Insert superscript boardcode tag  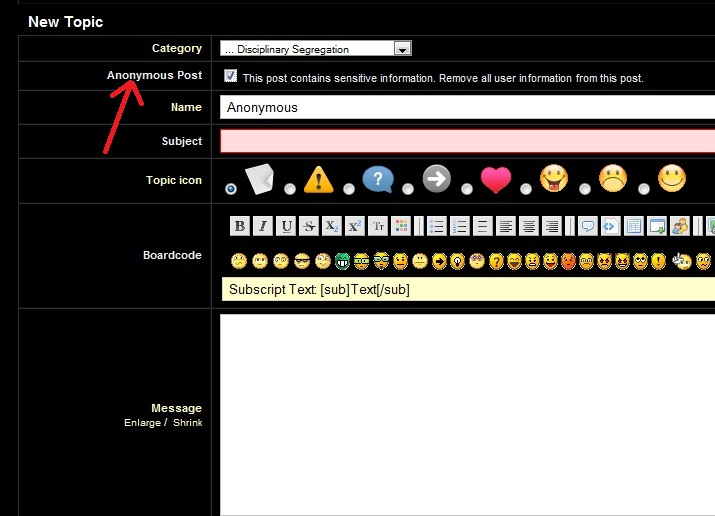pos(355,226)
